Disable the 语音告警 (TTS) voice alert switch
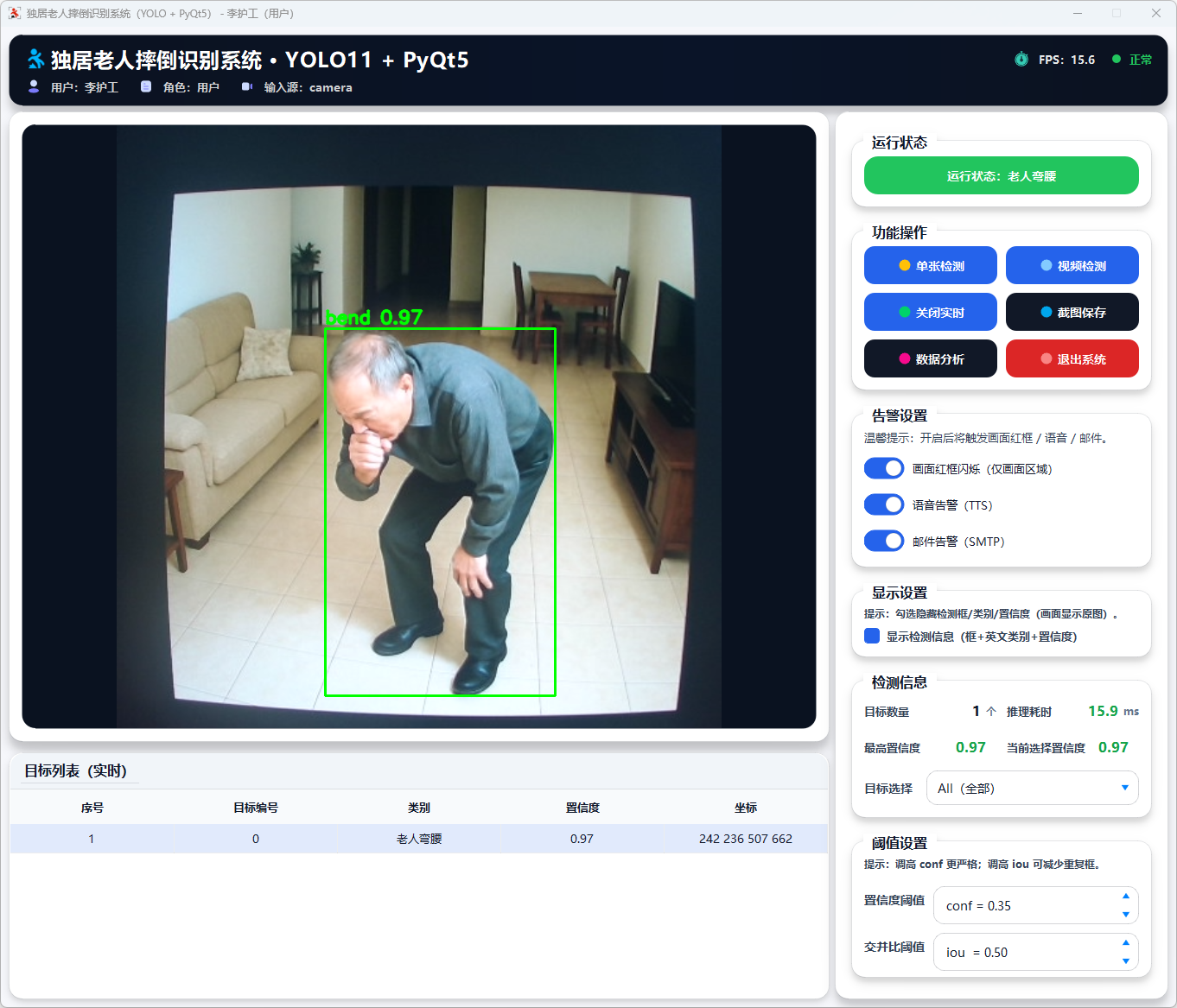This screenshot has width=1177, height=1008. pos(884,504)
